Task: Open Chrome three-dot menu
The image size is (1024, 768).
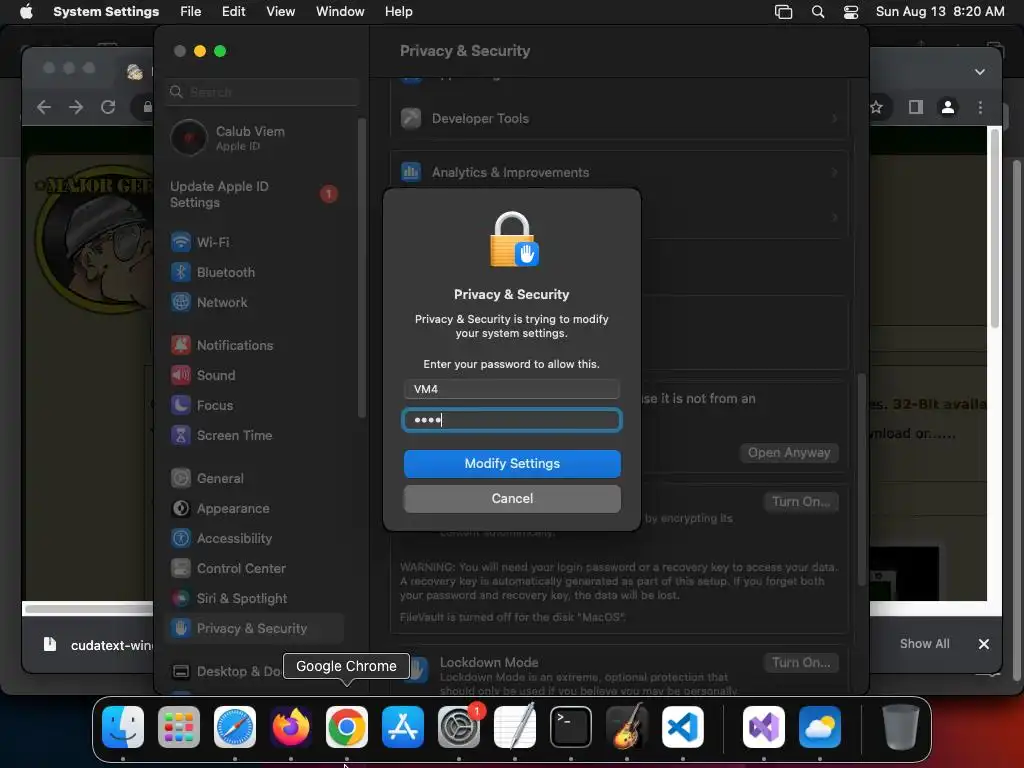Action: [x=980, y=107]
